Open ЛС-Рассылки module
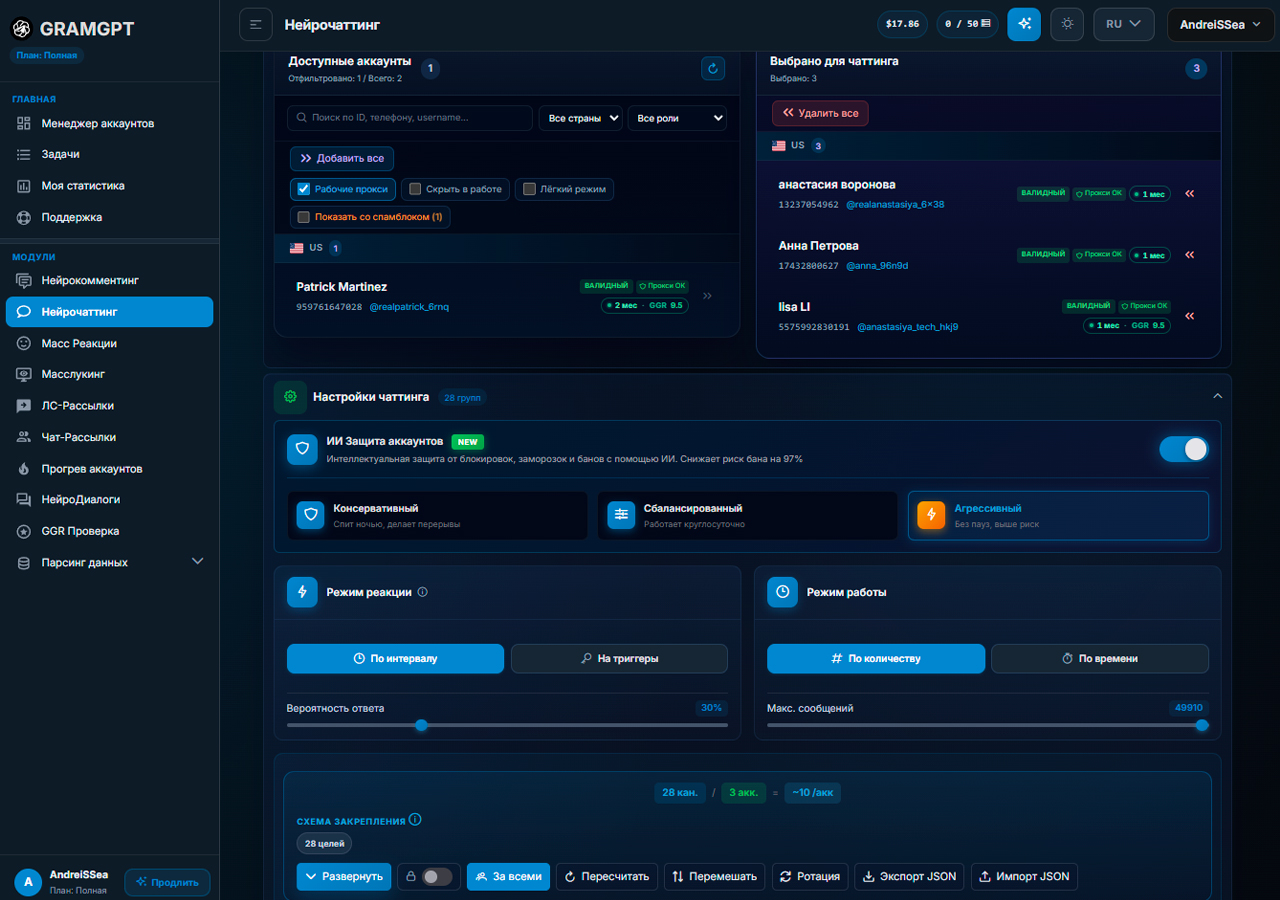This screenshot has height=900, width=1280. click(x=110, y=406)
